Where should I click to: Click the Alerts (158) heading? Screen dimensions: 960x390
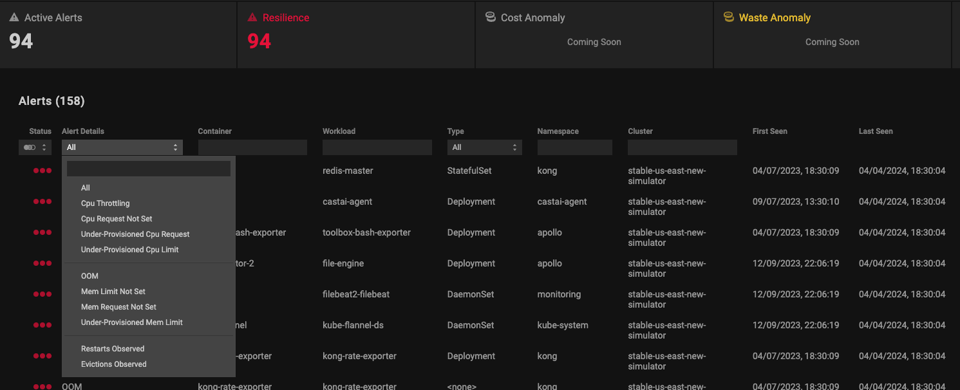coord(51,100)
